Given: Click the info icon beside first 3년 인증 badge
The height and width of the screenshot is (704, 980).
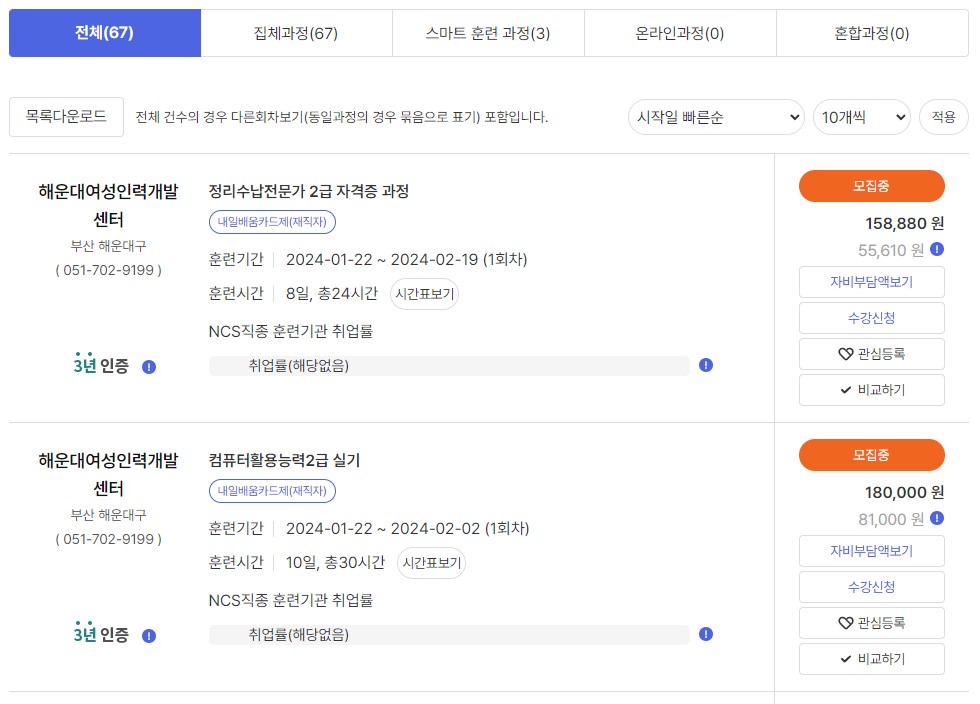Looking at the screenshot, I should point(149,366).
